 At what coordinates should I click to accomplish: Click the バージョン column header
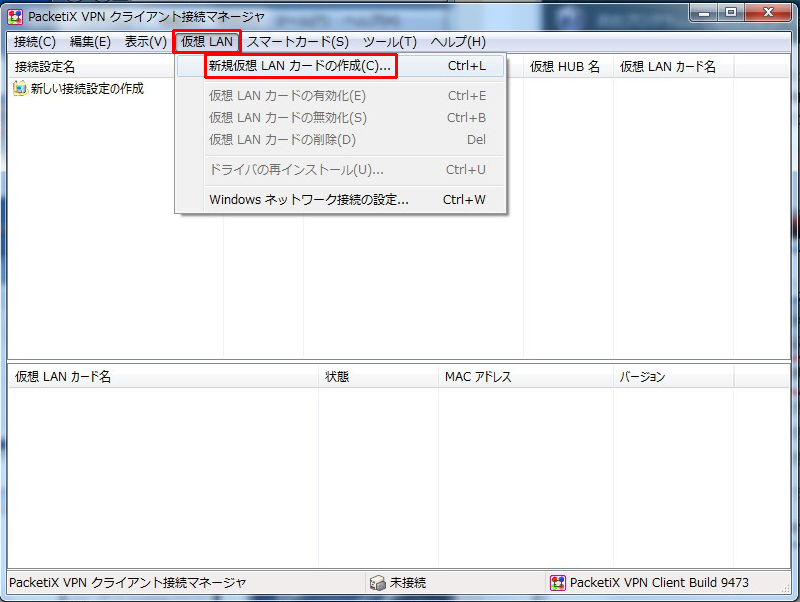642,377
